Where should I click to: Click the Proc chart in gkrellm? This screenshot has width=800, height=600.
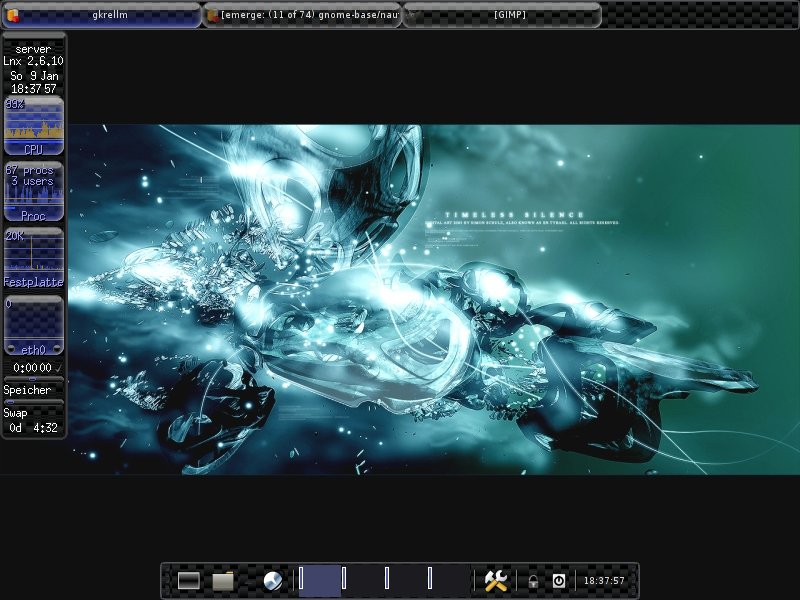(x=34, y=192)
